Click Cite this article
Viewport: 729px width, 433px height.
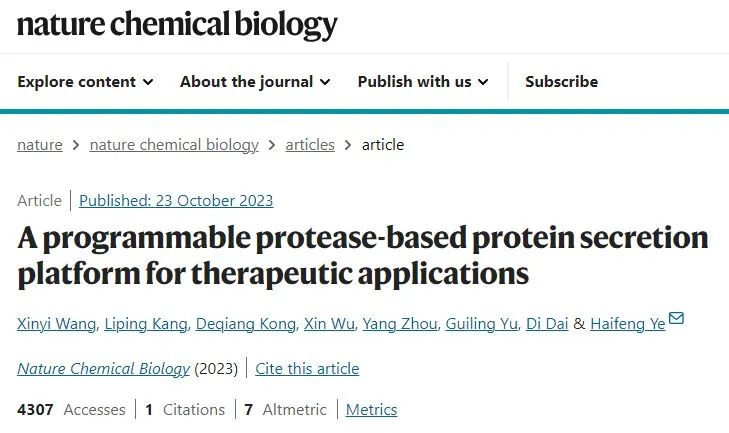point(307,369)
